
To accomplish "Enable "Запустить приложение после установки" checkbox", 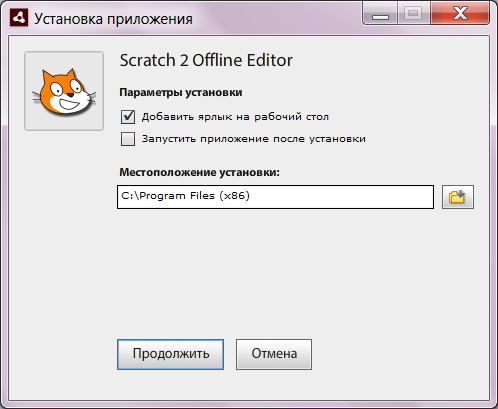I will (128, 139).
